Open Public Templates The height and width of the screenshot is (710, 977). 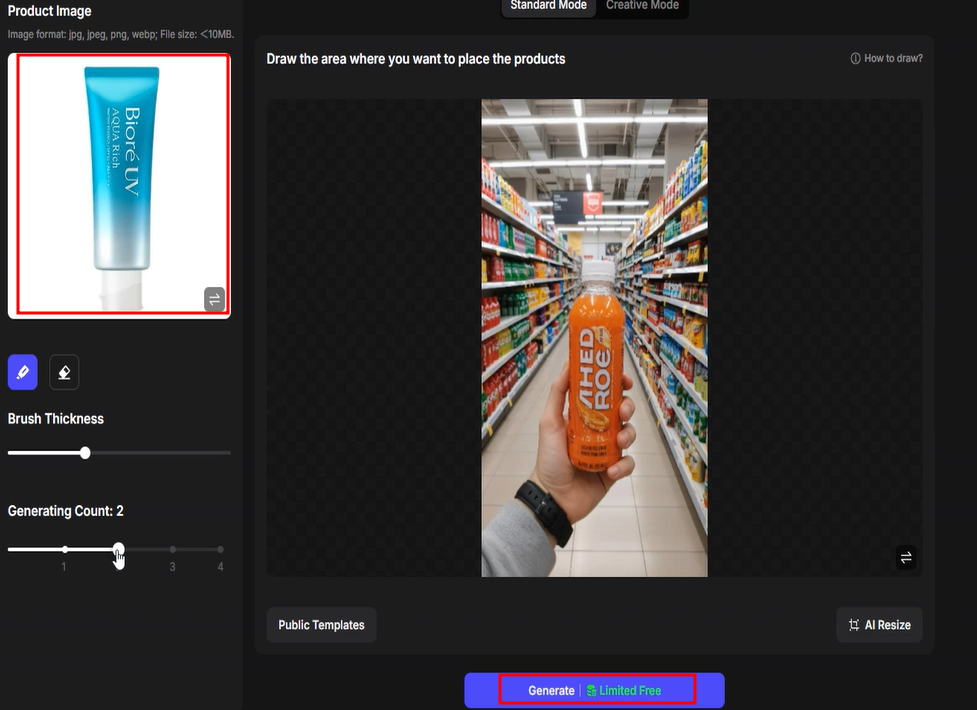point(322,625)
